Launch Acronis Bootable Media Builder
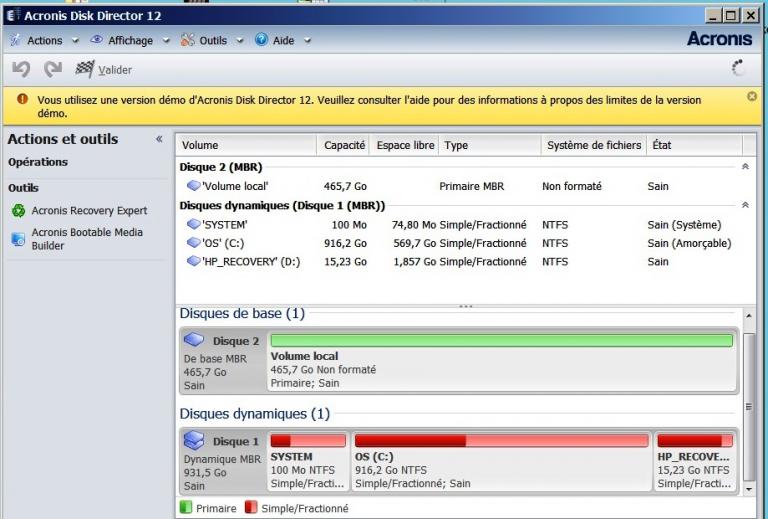This screenshot has width=768, height=519. click(x=86, y=238)
